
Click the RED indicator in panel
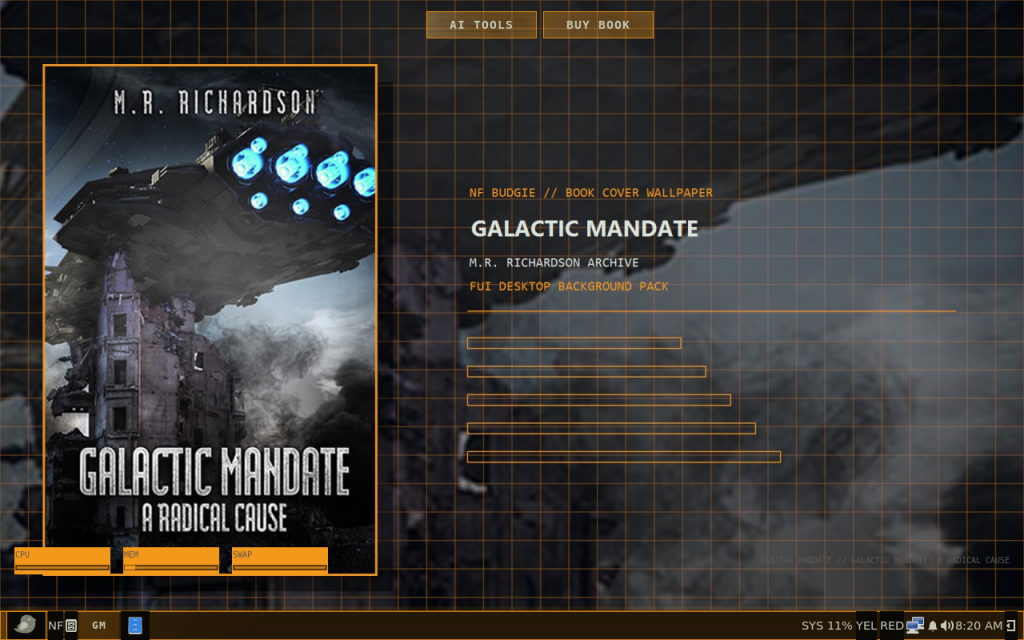coord(891,626)
